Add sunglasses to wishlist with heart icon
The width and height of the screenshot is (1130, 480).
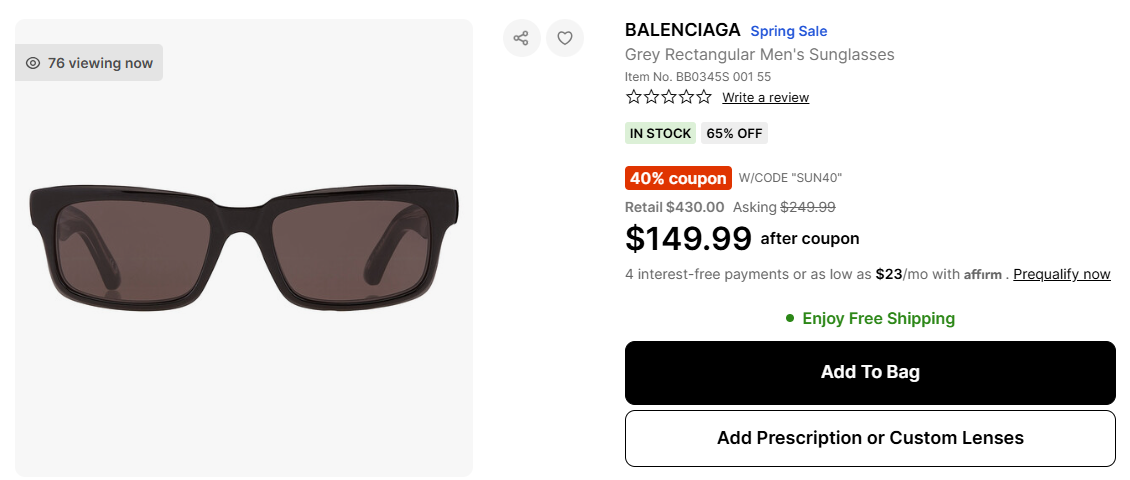tap(565, 38)
